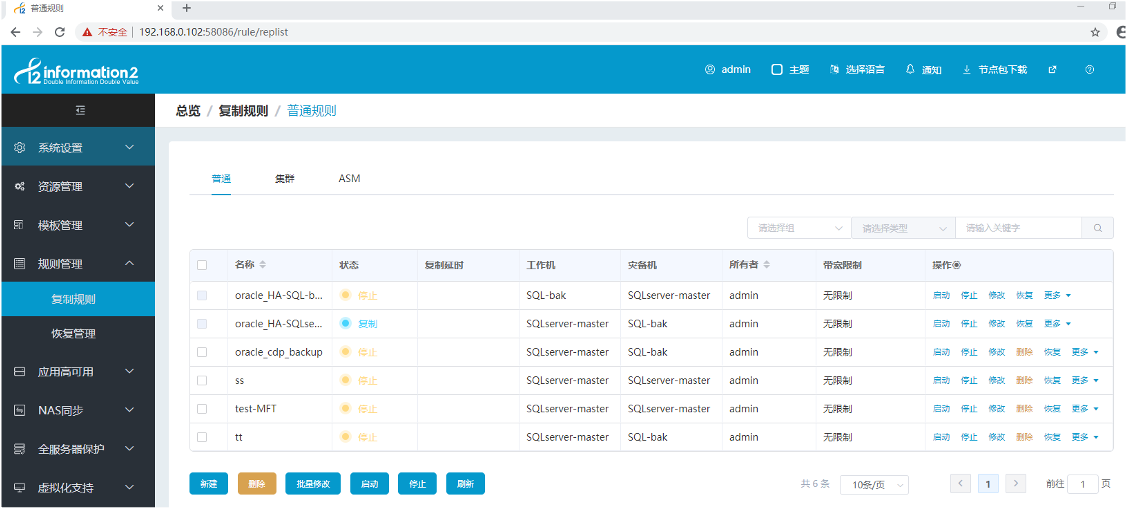Open the help question mark icon

pos(1090,70)
